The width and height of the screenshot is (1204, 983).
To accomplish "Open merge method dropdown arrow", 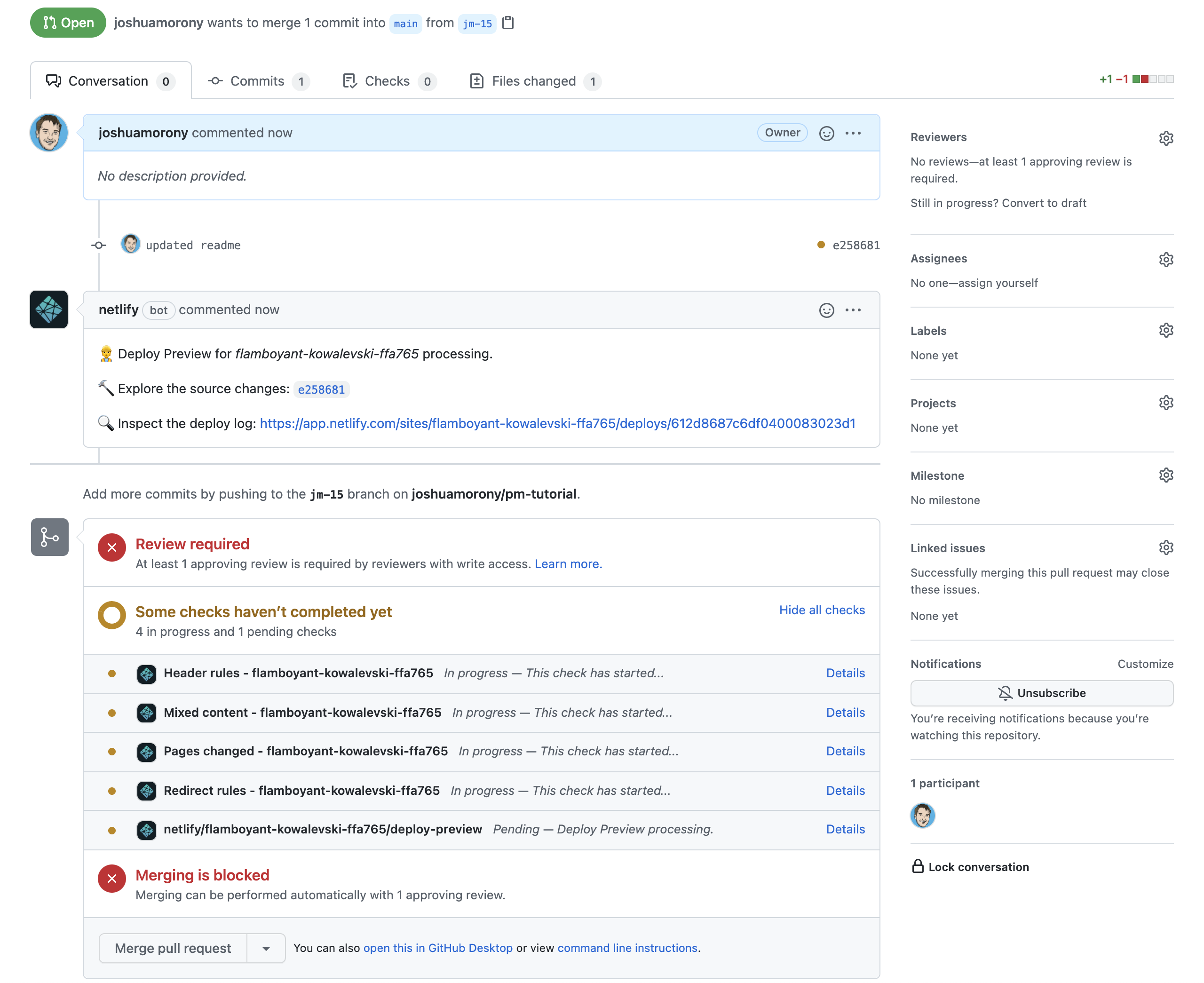I will 266,949.
